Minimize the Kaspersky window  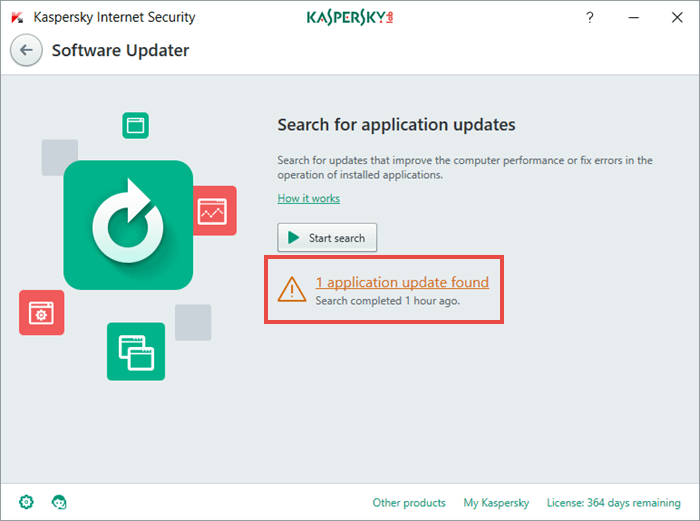pyautogui.click(x=633, y=17)
